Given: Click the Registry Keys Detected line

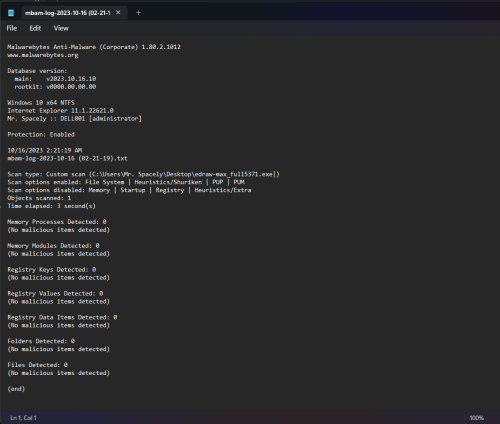Looking at the screenshot, I should point(52,270).
